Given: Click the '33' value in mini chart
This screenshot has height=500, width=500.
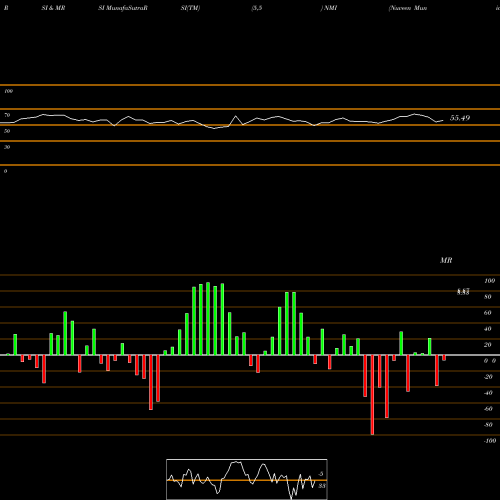Looking at the screenshot, I should tap(322, 486).
